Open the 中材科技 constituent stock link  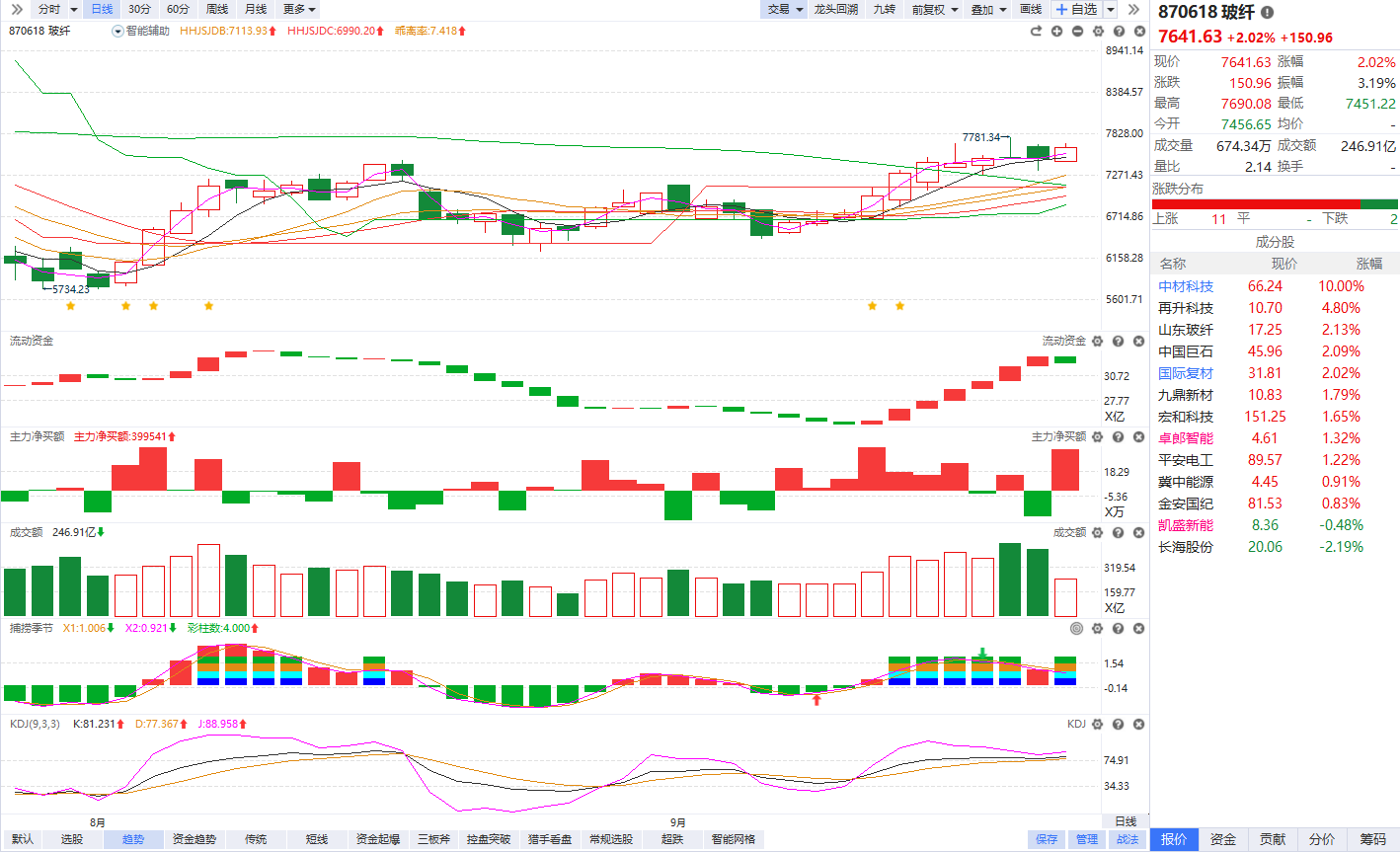tap(1186, 286)
